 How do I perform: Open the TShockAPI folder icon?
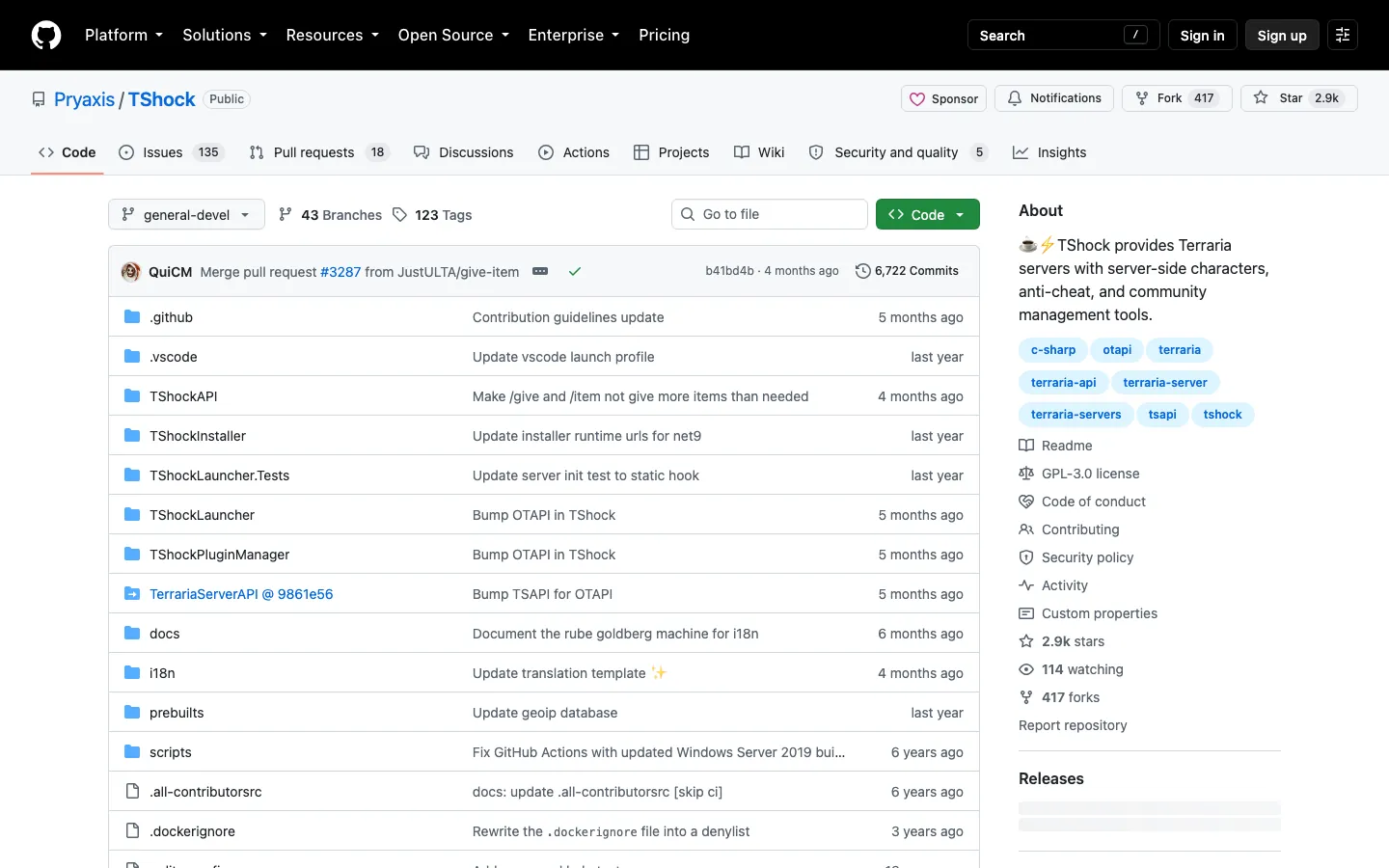tap(132, 396)
